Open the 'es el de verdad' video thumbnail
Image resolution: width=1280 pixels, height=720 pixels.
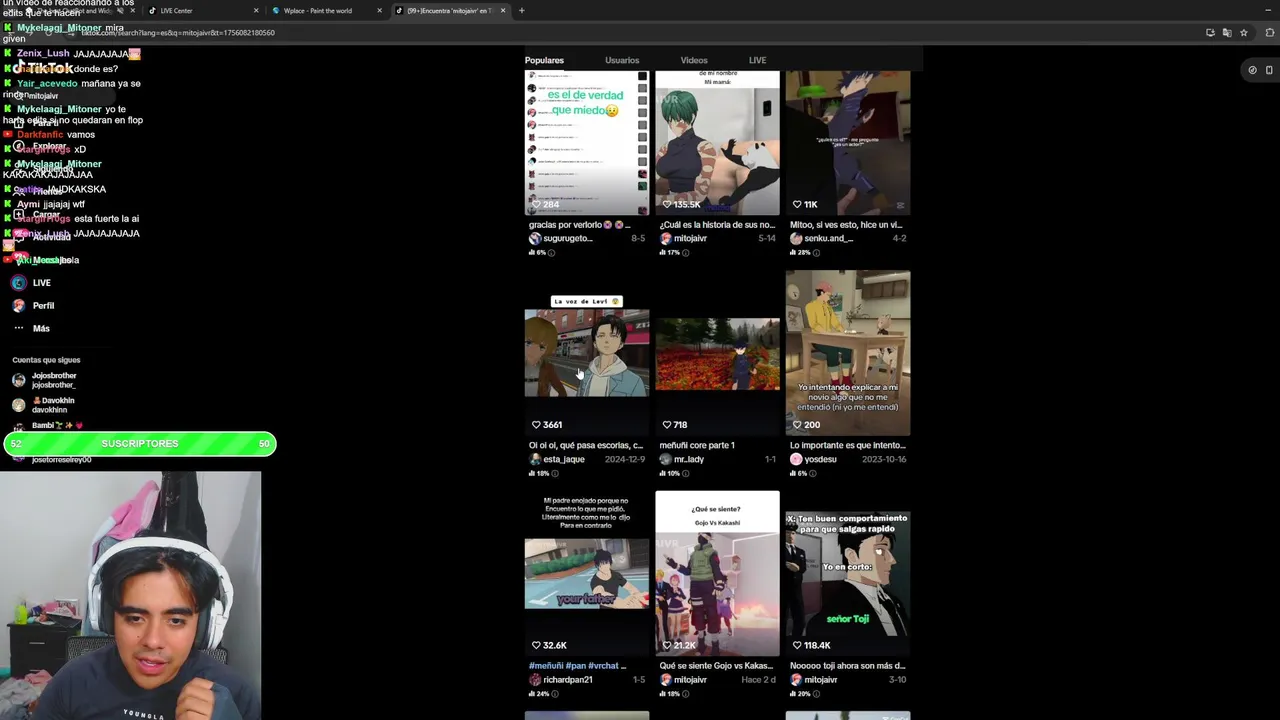point(587,142)
